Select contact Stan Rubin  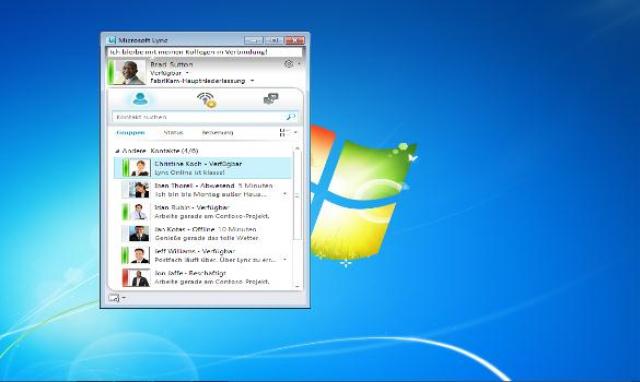(x=203, y=211)
